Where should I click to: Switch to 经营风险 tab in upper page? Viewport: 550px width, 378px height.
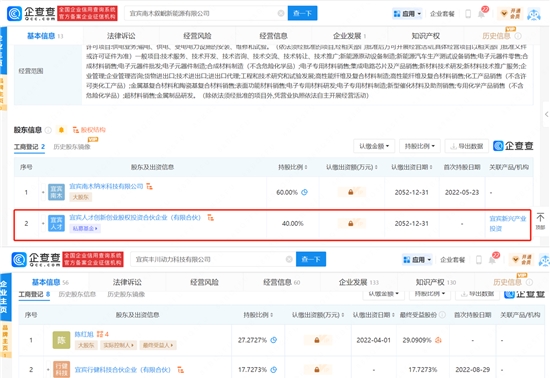[x=197, y=36]
